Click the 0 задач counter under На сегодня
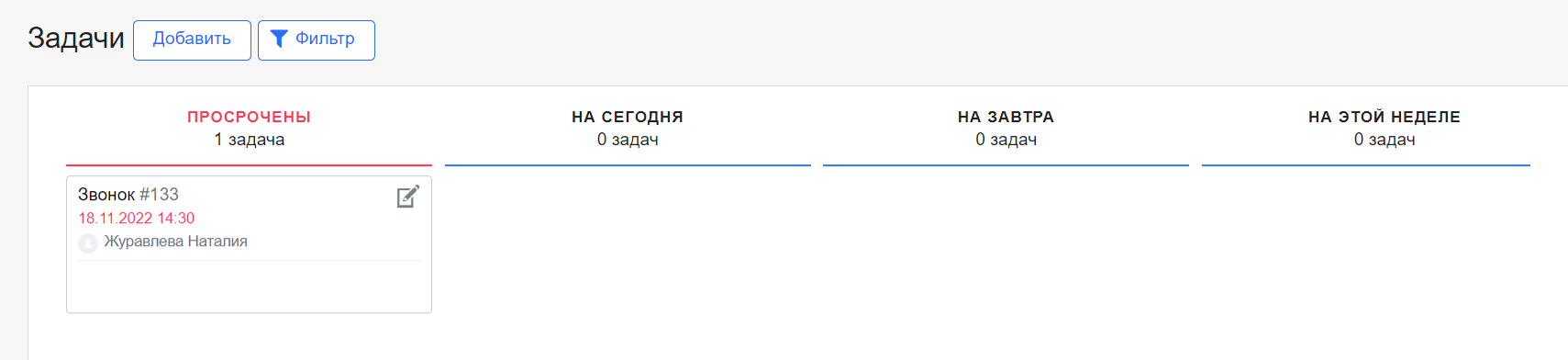1568x360 pixels. [628, 140]
